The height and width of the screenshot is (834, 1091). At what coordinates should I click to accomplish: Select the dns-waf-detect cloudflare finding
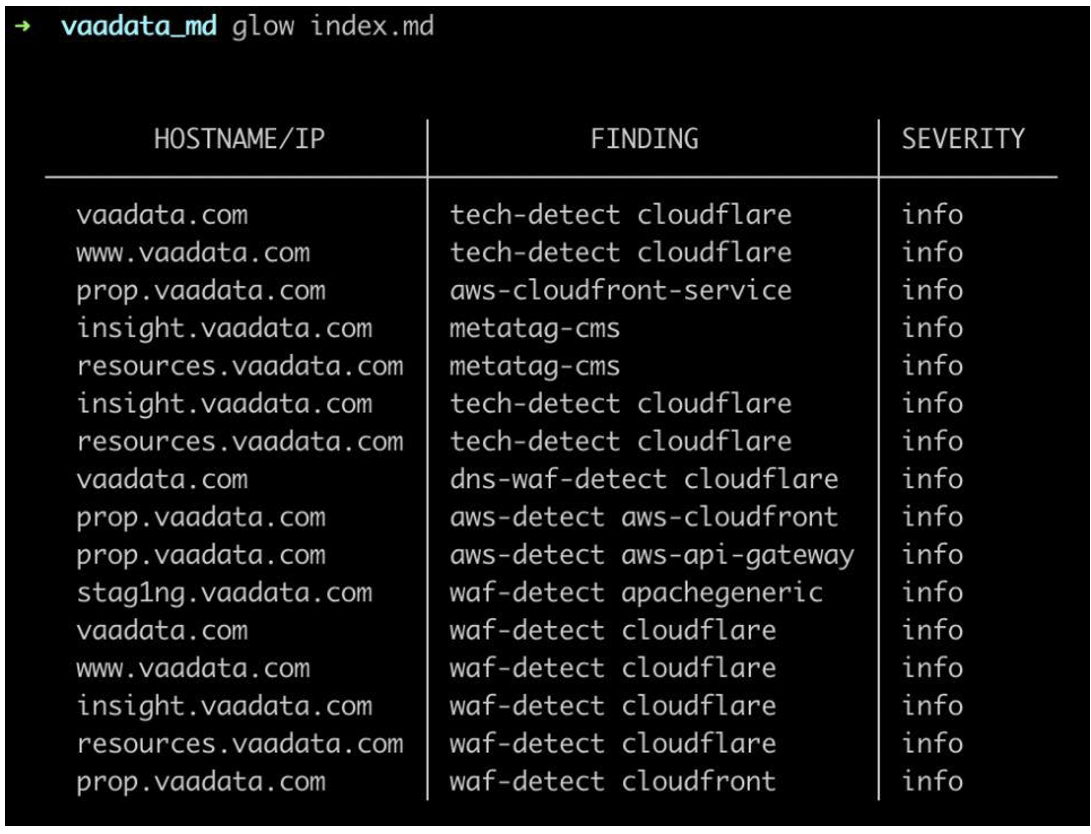pyautogui.click(x=643, y=479)
